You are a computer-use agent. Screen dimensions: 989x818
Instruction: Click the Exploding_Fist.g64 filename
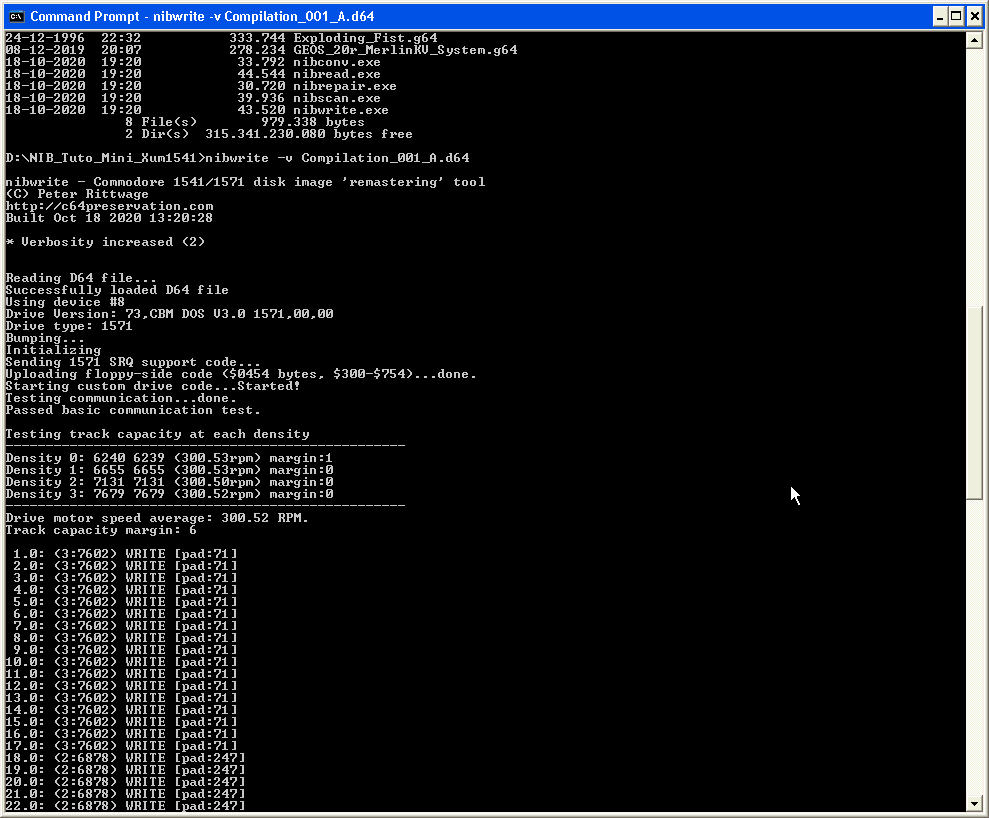coord(365,38)
